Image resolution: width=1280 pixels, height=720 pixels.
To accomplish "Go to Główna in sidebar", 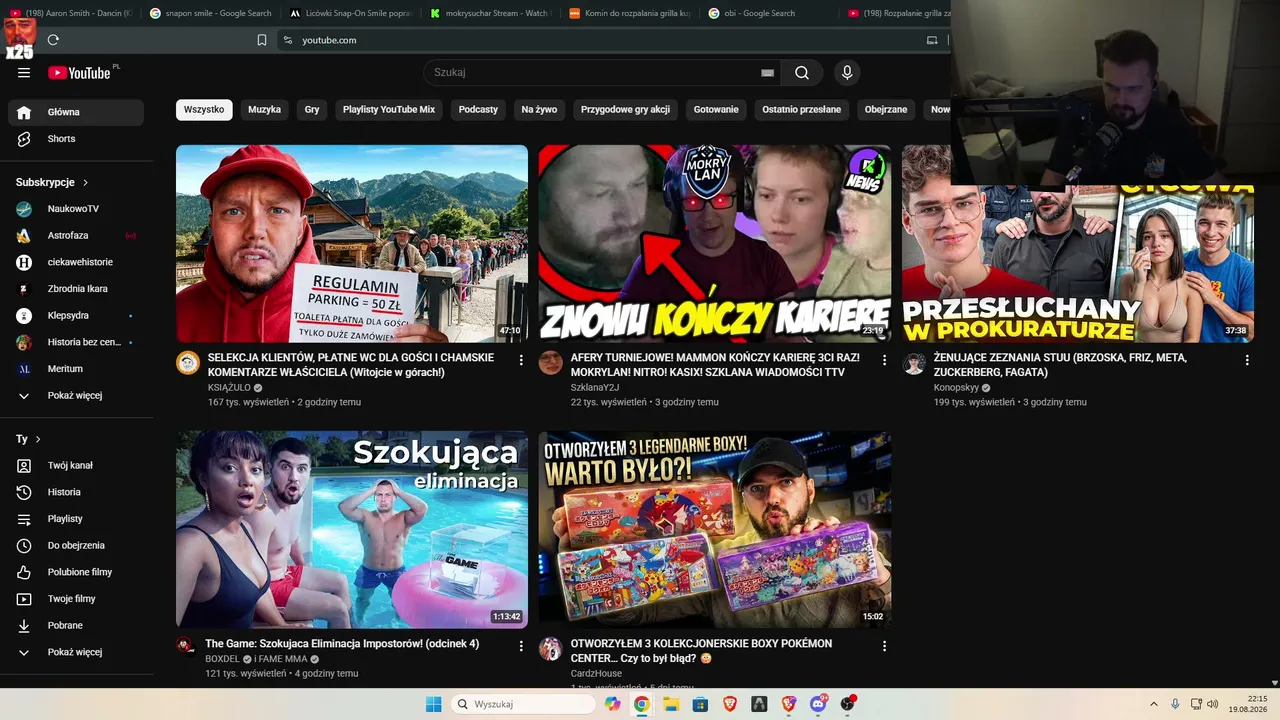I will 76,112.
